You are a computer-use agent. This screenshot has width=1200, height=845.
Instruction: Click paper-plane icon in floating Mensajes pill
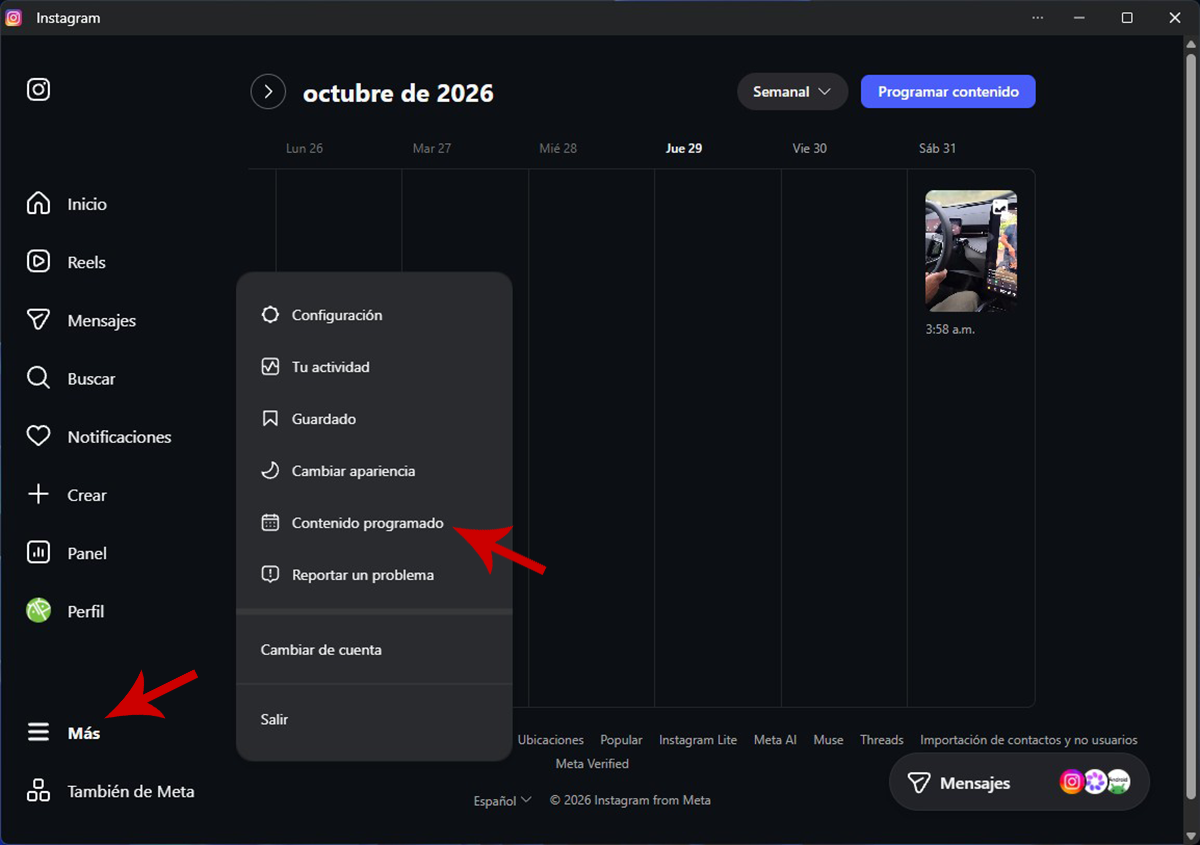coord(918,783)
